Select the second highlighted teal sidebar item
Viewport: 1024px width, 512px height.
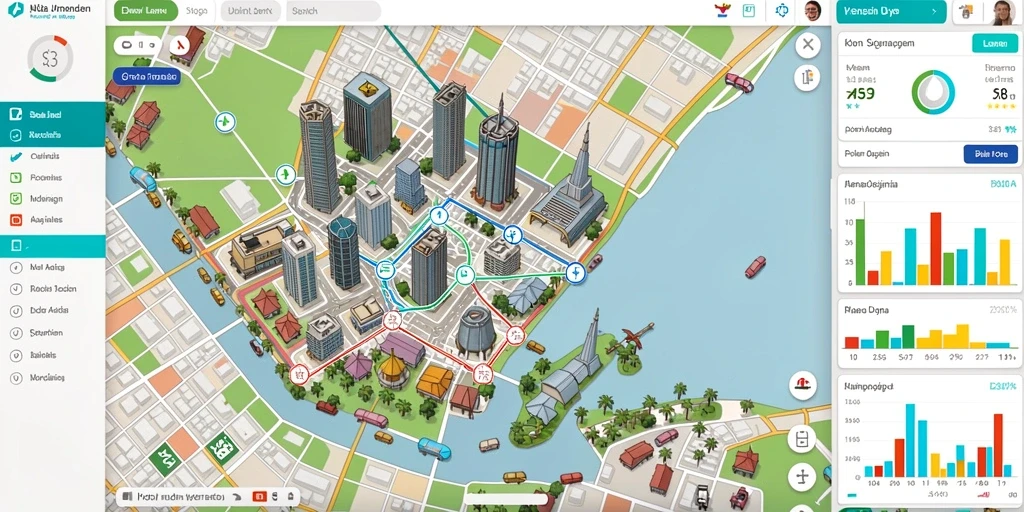pyautogui.click(x=52, y=136)
